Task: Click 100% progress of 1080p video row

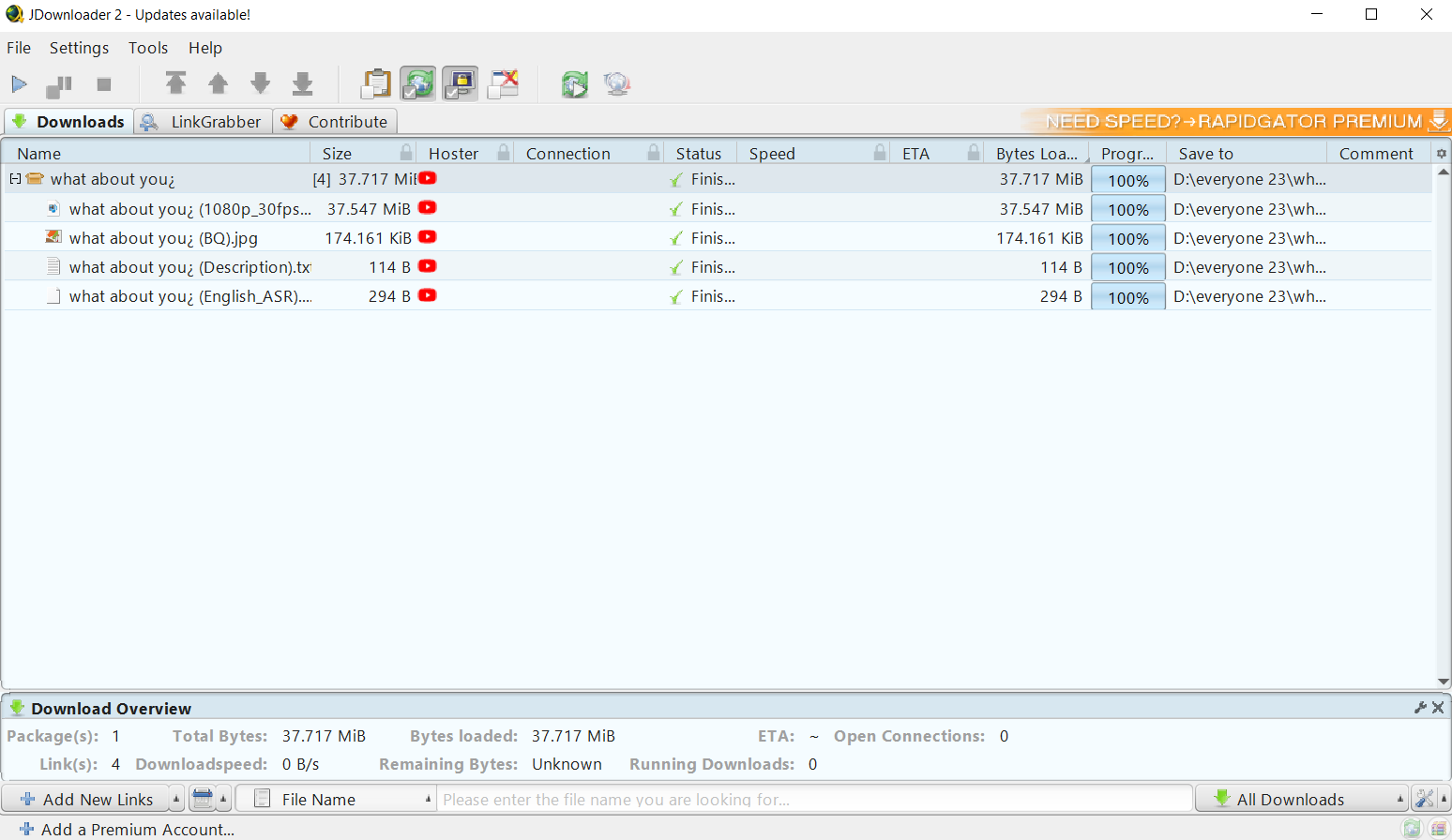Action: 1128,209
